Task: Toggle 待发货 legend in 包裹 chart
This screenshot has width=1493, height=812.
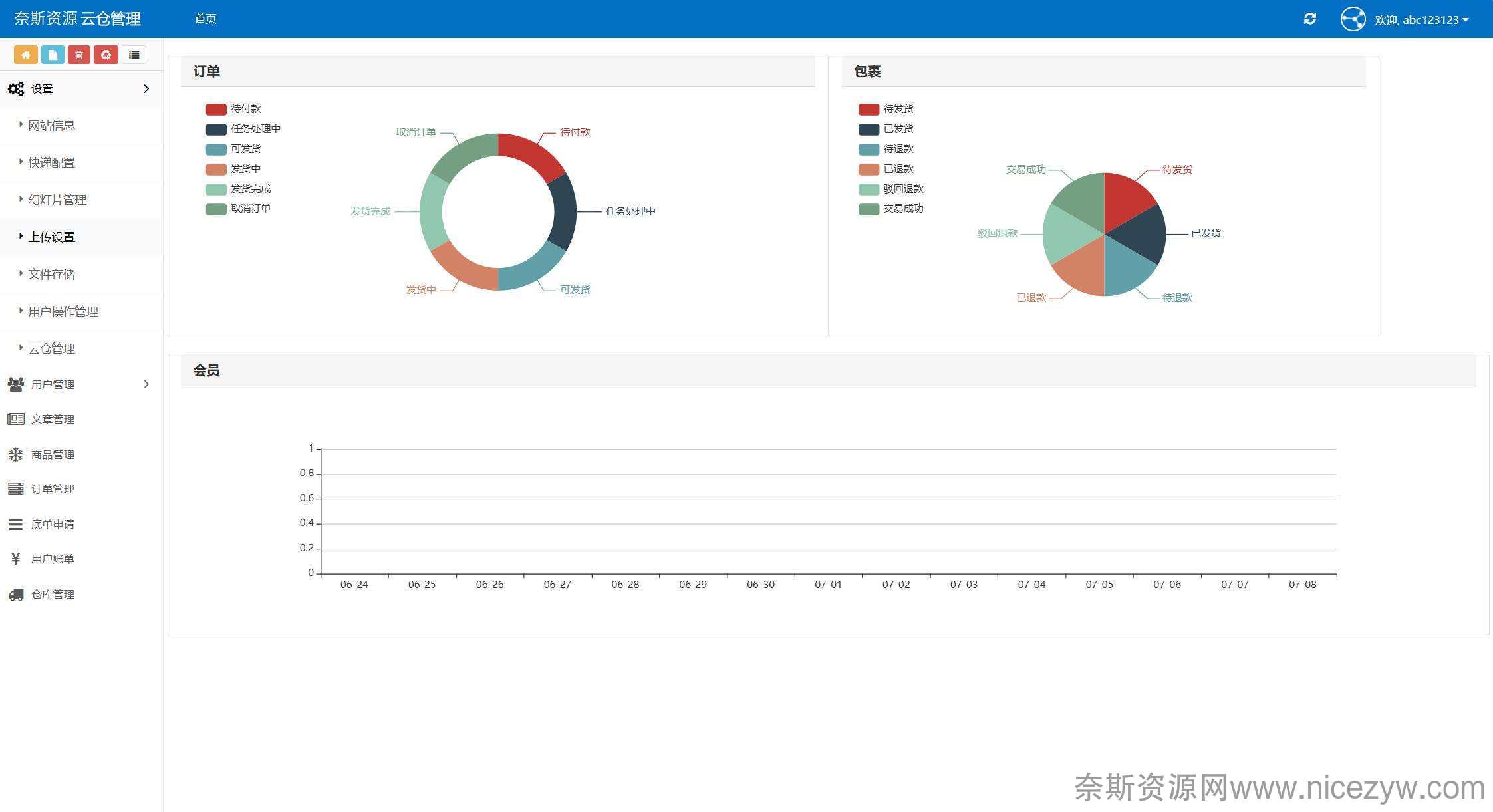Action: click(x=886, y=109)
